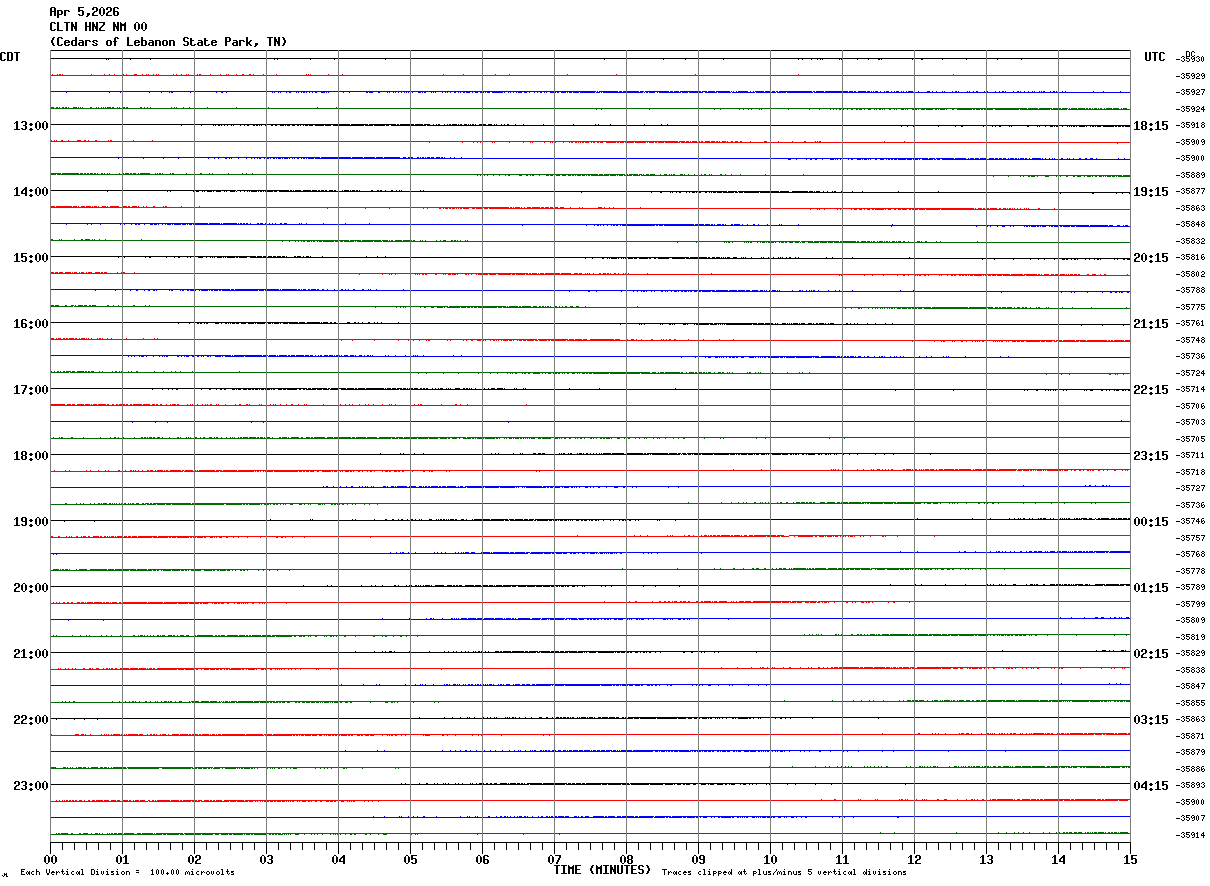Click the 20:00 CDT time label

tap(30, 588)
